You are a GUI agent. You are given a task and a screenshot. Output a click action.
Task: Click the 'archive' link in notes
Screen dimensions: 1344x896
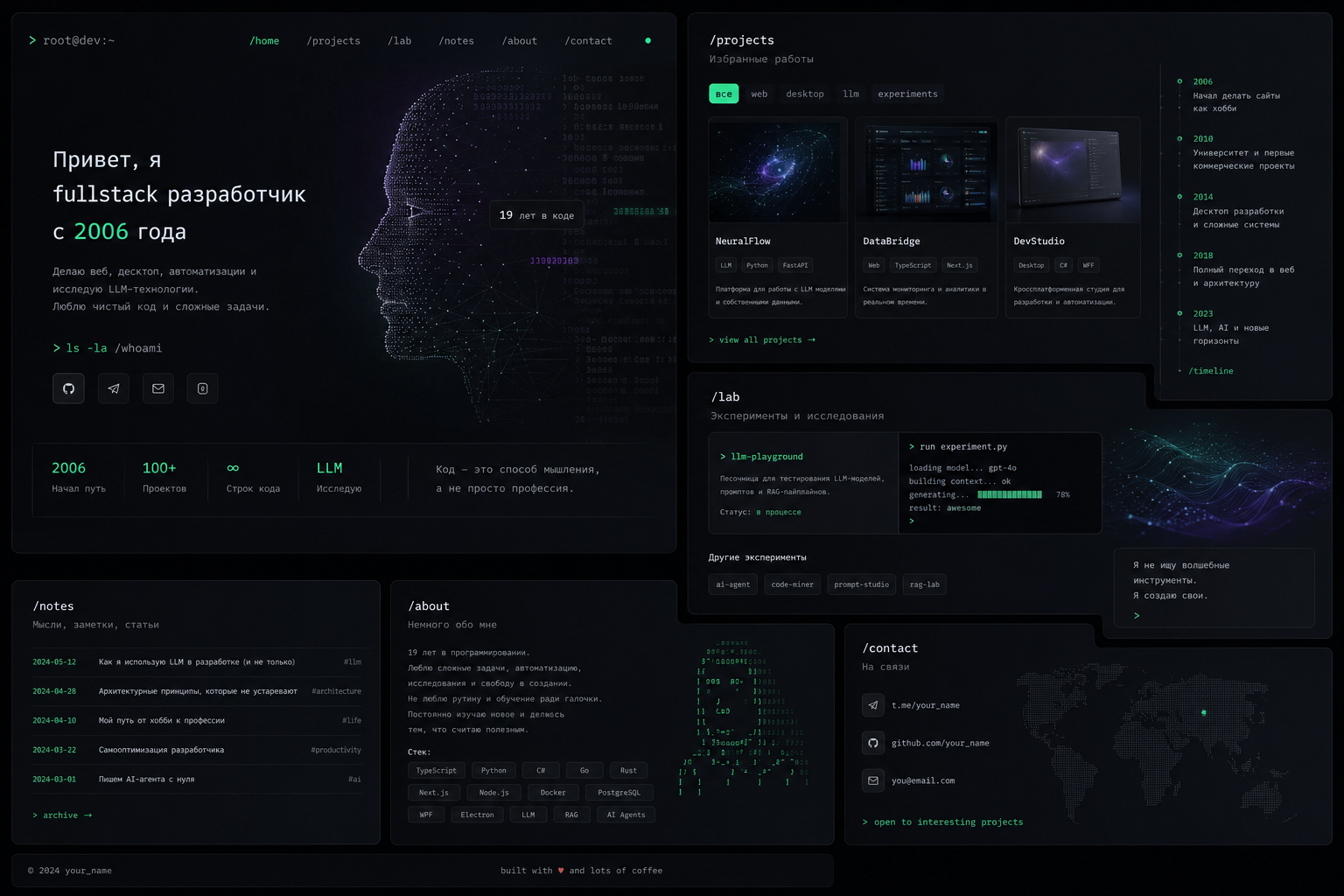pyautogui.click(x=62, y=815)
